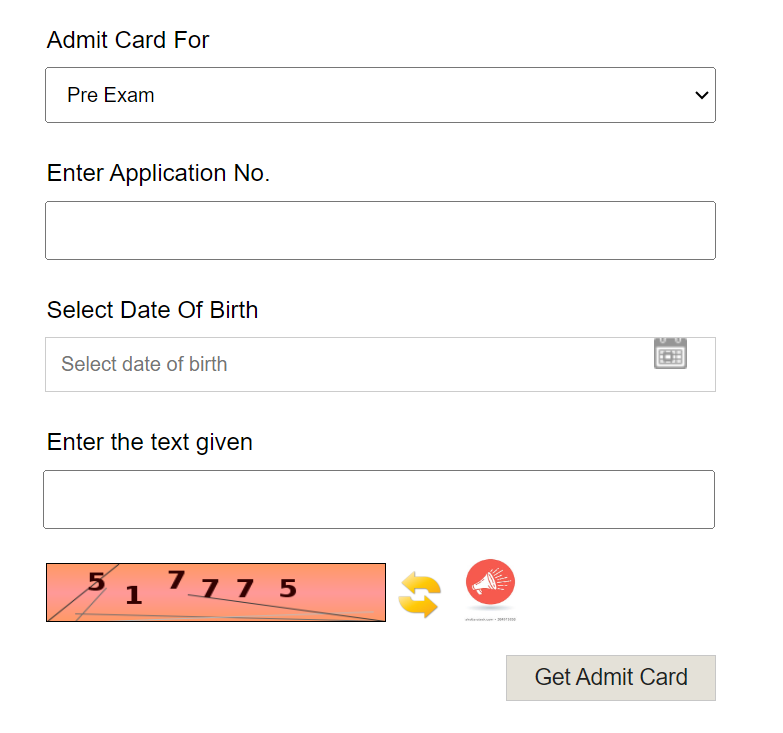
Task: Select the Pre Exam option text
Action: click(x=111, y=96)
